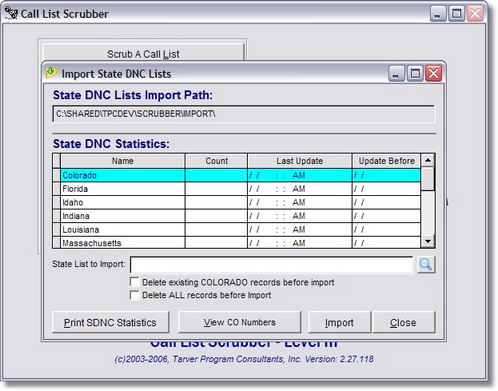Click the row selector box beside Indiana

click(x=57, y=216)
